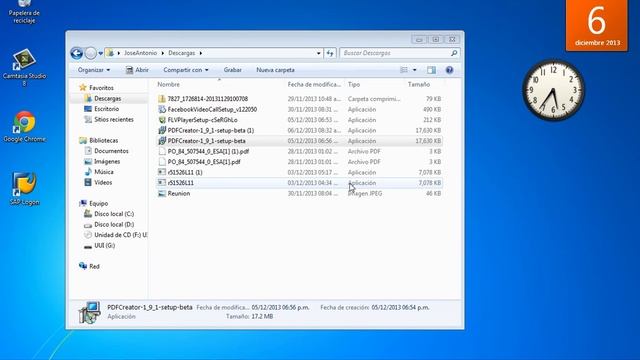The width and height of the screenshot is (640, 360).
Task: Expand the address bar history dropdown arrow
Action: [318, 53]
